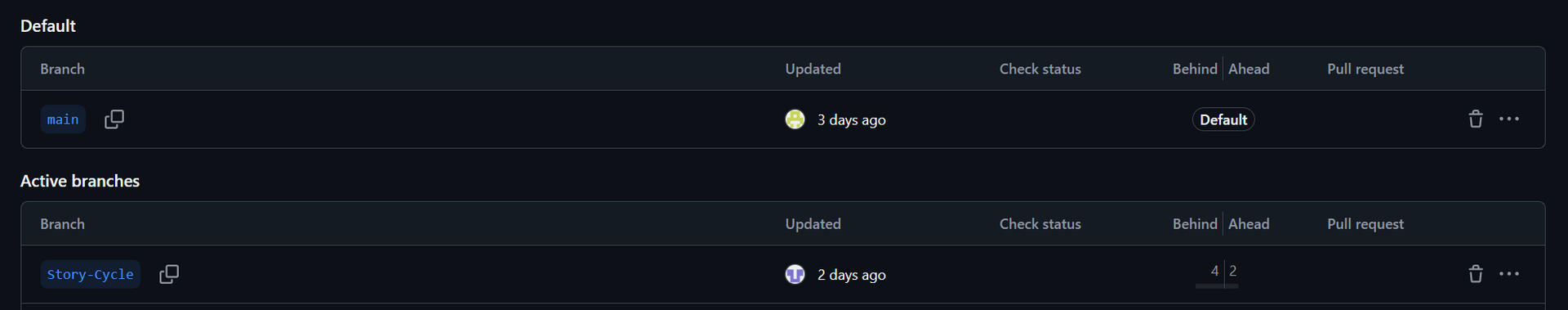Click the Default badge on main row
Screen dimensions: 1568x310
(x=1223, y=119)
